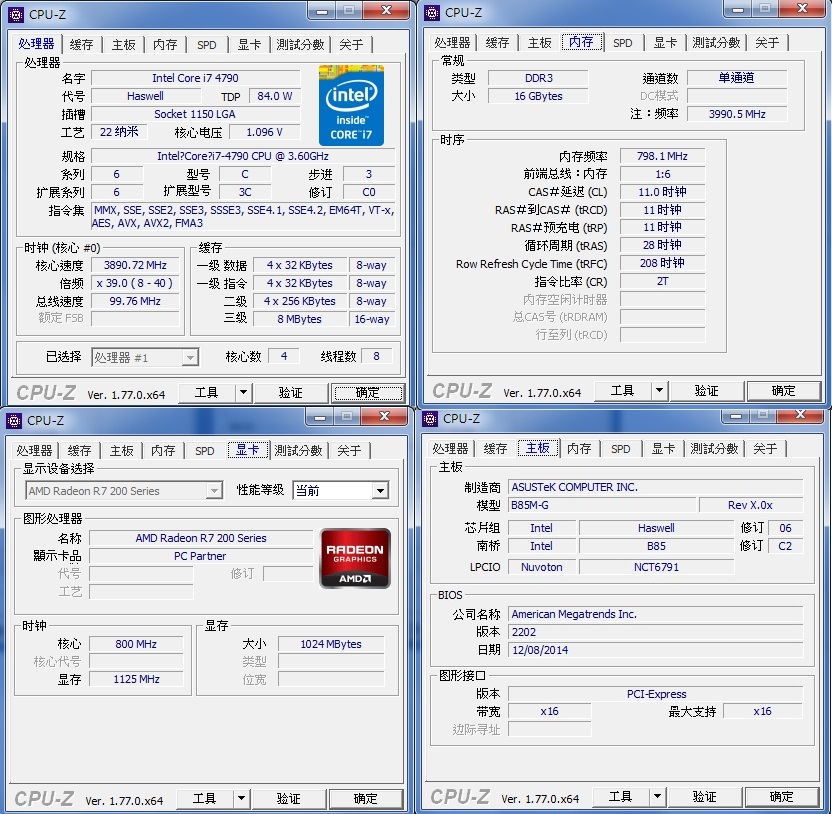Open tools dropdown arrow in memory window
Screen dimensions: 832x814
point(659,391)
